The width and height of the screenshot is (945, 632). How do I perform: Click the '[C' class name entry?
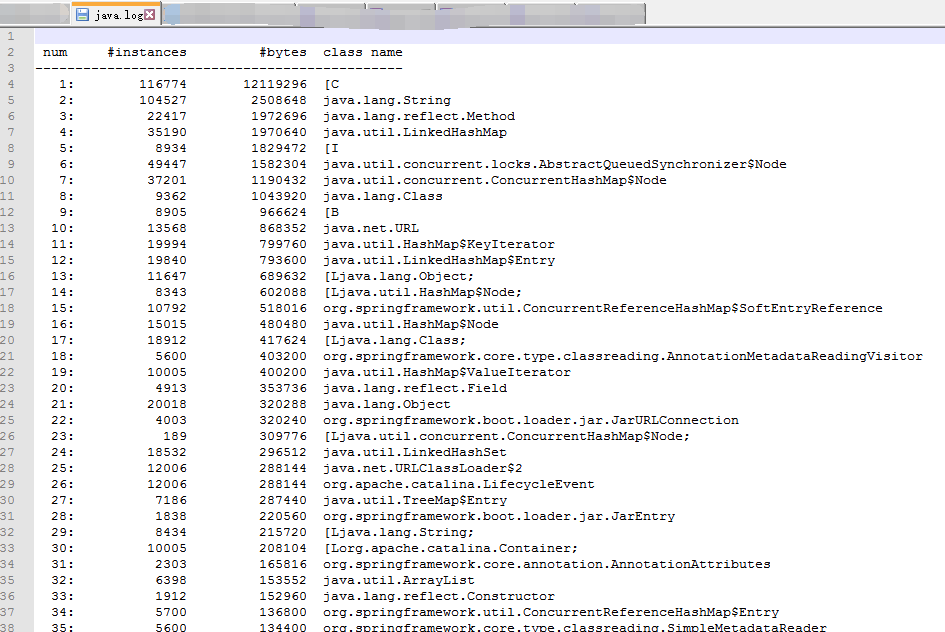click(x=331, y=84)
